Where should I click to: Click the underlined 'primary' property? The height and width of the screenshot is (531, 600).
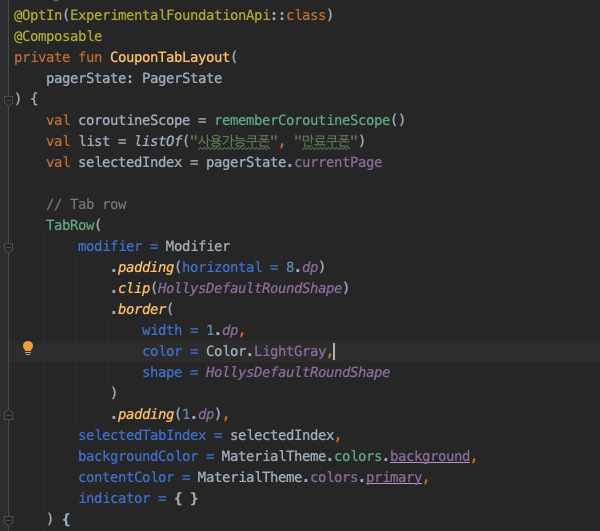394,477
